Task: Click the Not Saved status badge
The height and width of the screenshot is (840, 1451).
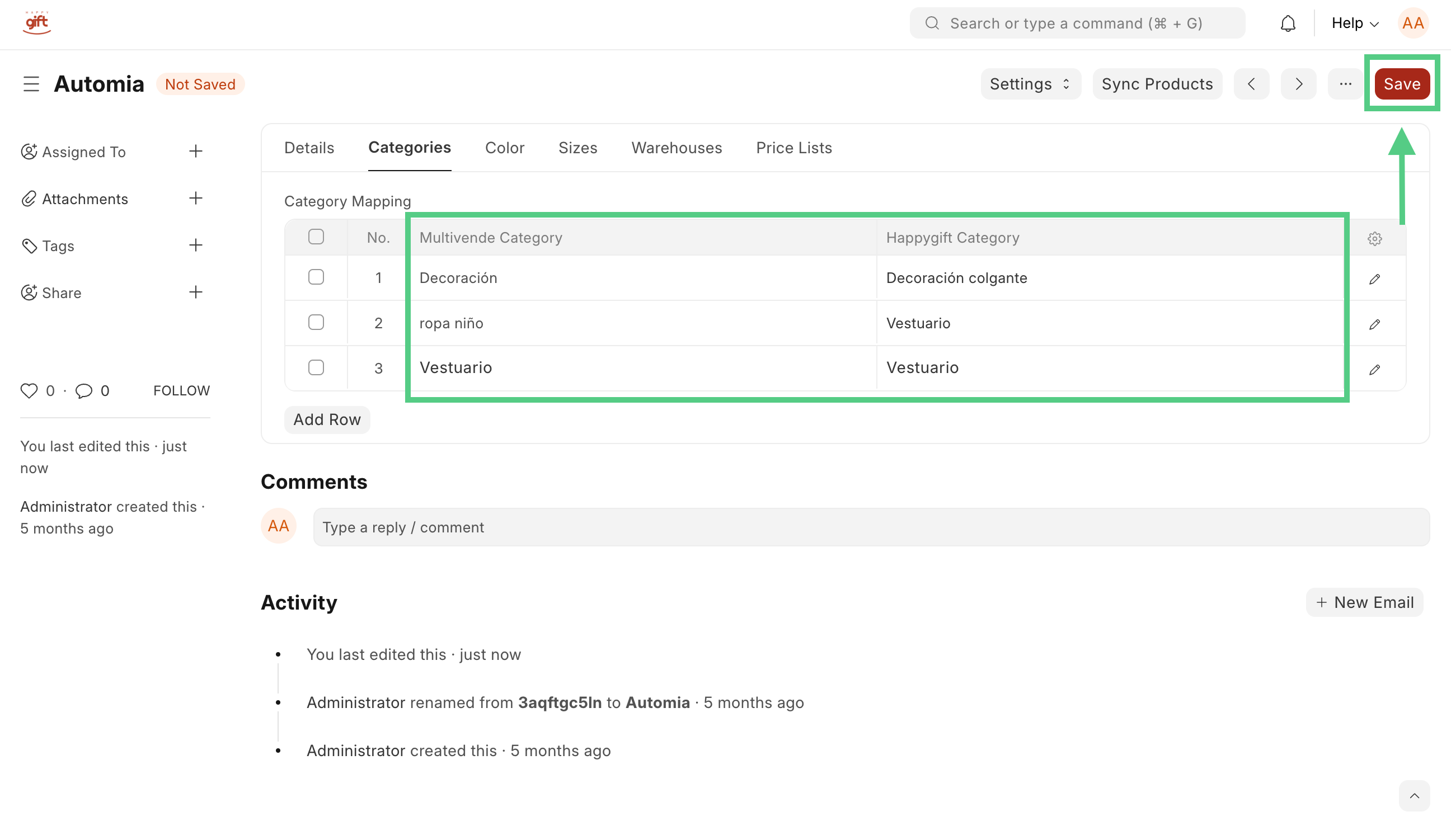Action: click(x=200, y=84)
